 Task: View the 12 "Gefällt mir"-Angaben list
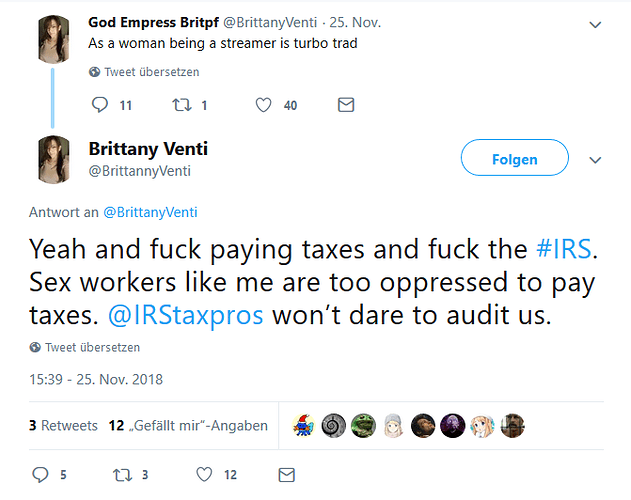coord(188,425)
